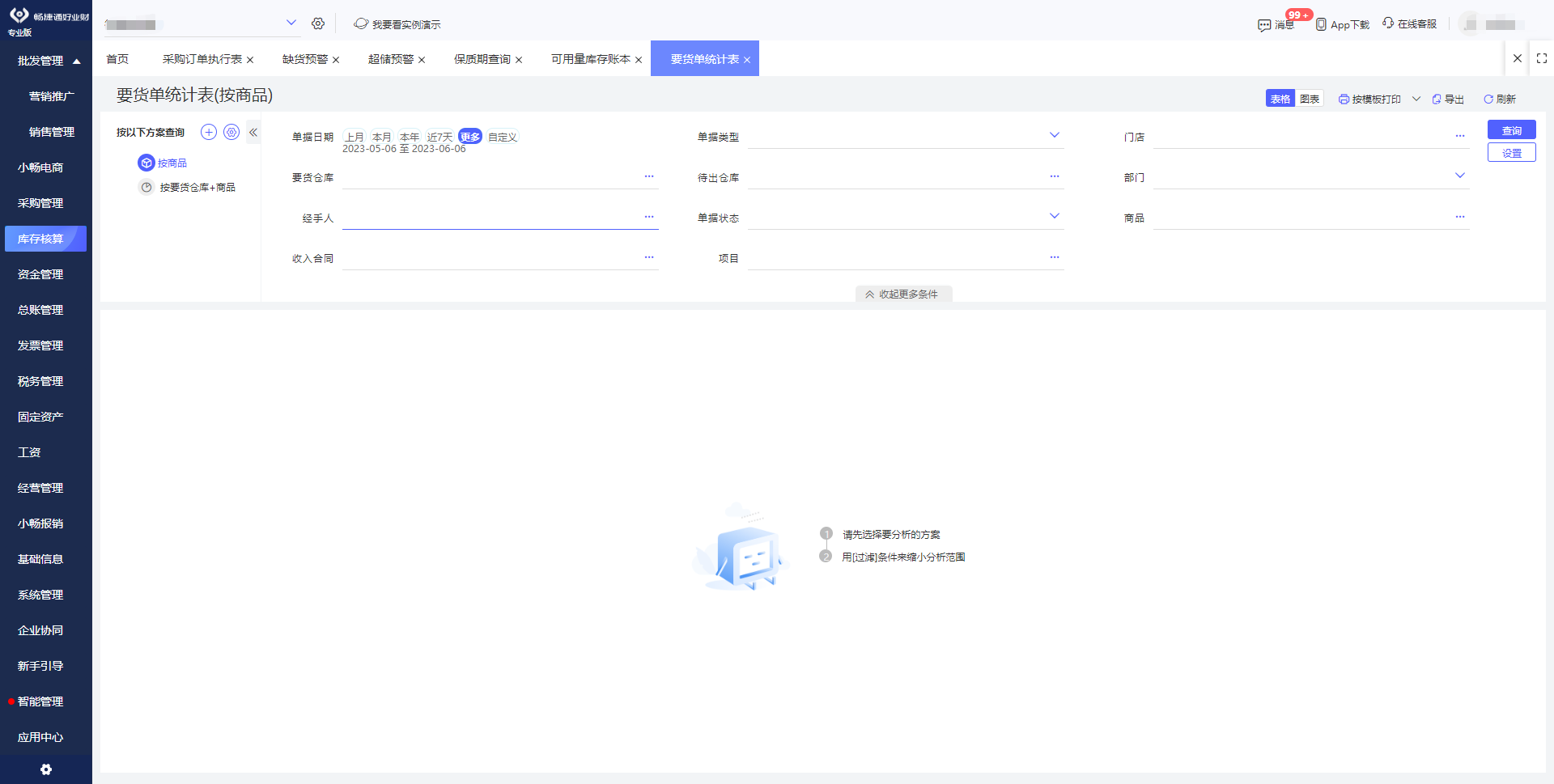Switch to the 超储预警 tab

click(391, 59)
